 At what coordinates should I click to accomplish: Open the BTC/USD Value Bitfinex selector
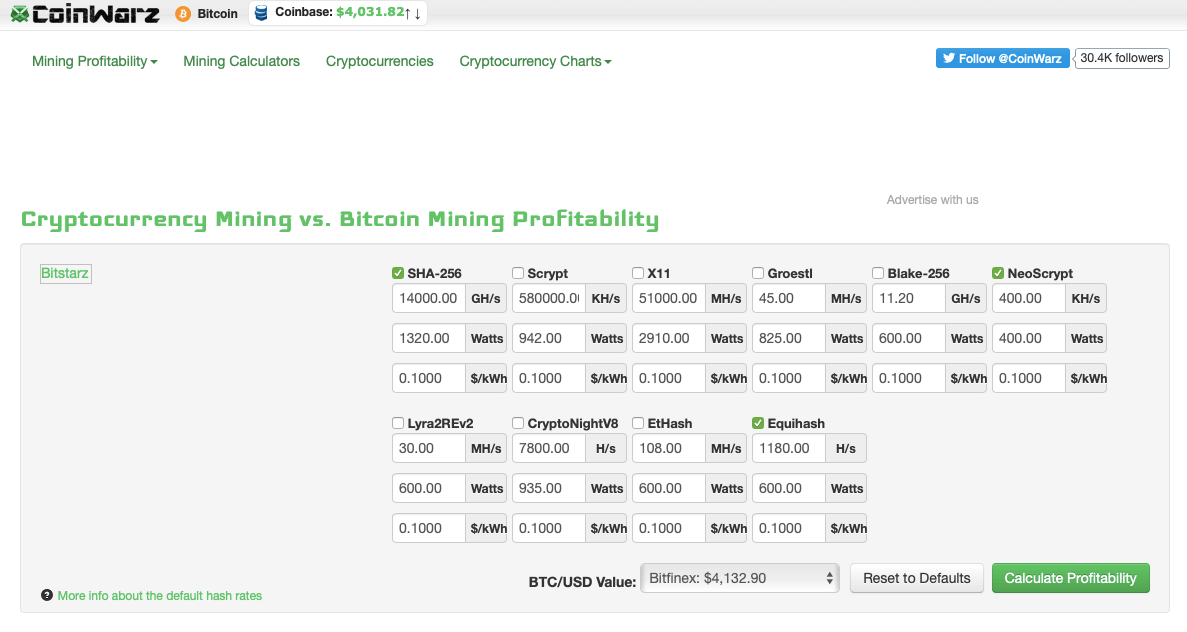pyautogui.click(x=740, y=578)
